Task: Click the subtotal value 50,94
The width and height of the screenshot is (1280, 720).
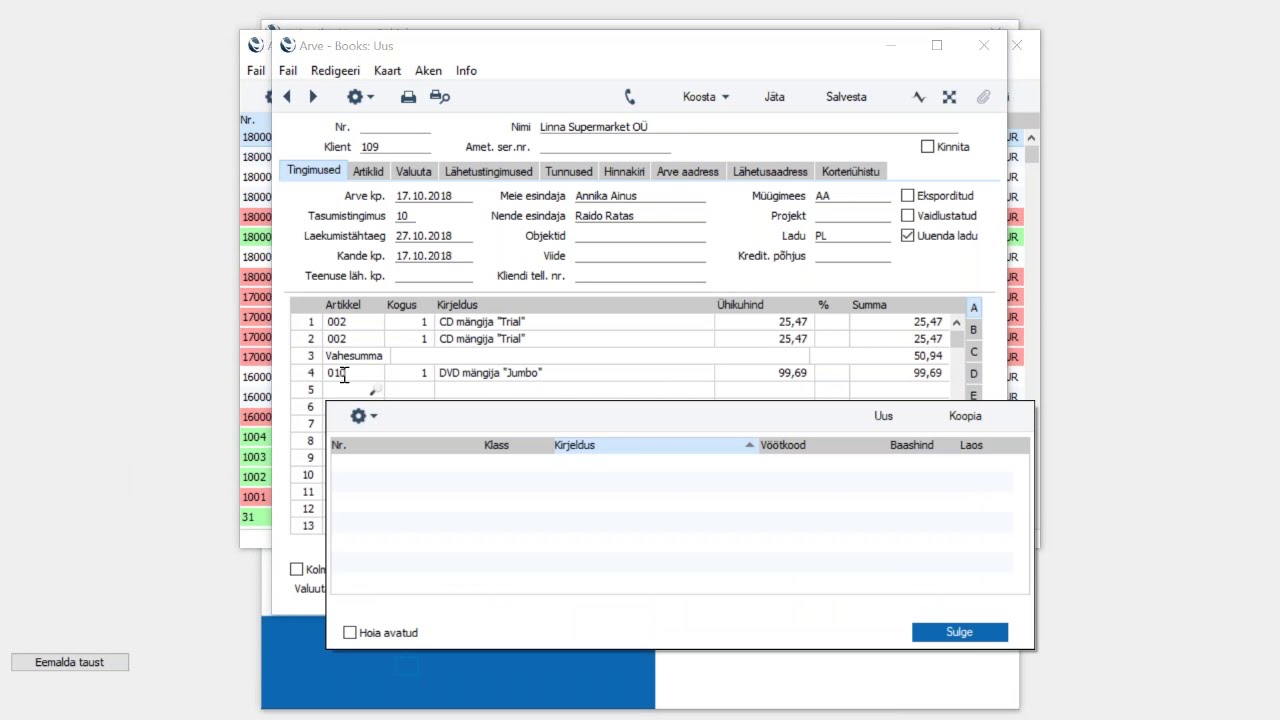Action: tap(927, 356)
